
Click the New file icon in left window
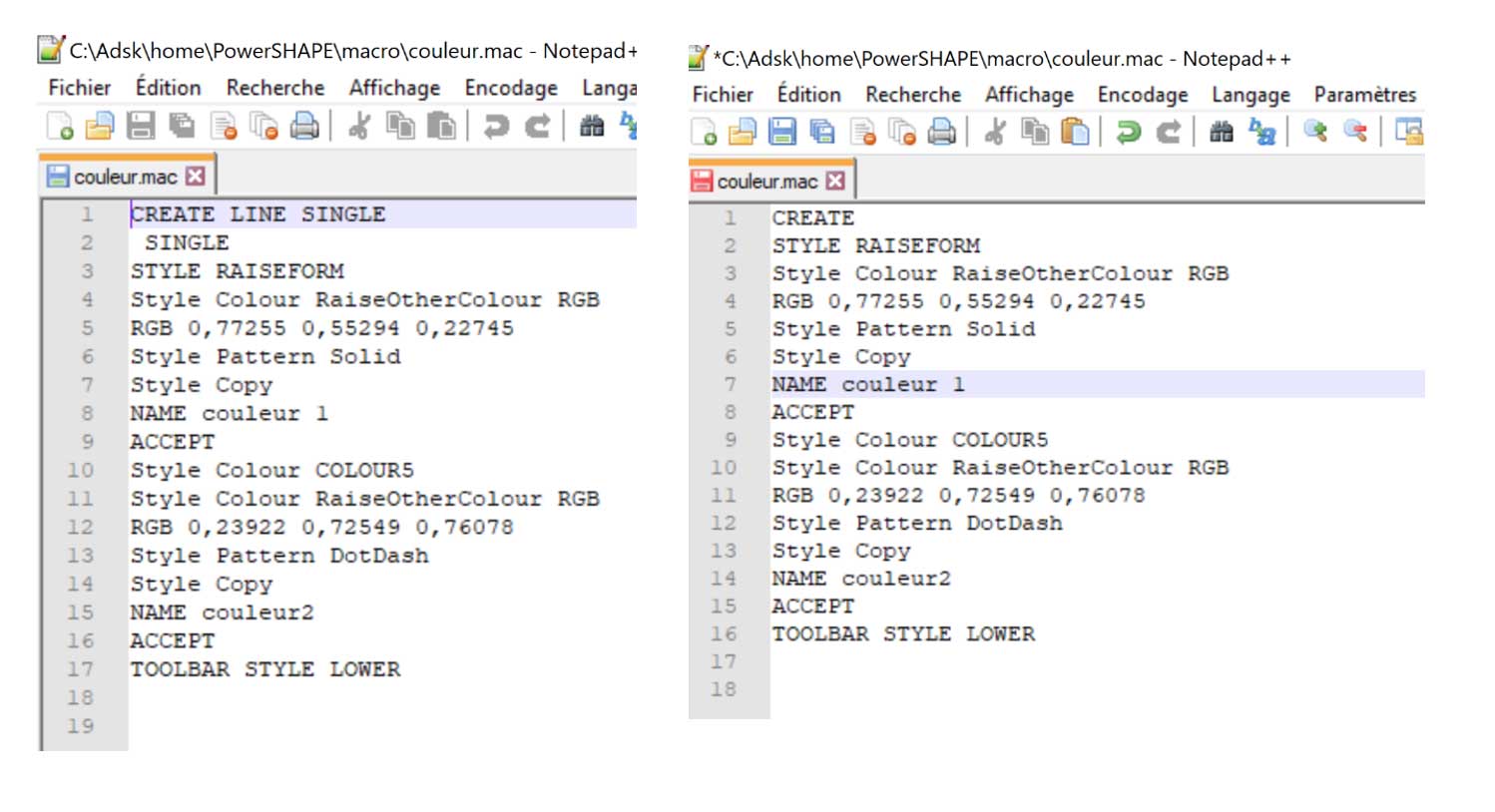60,126
